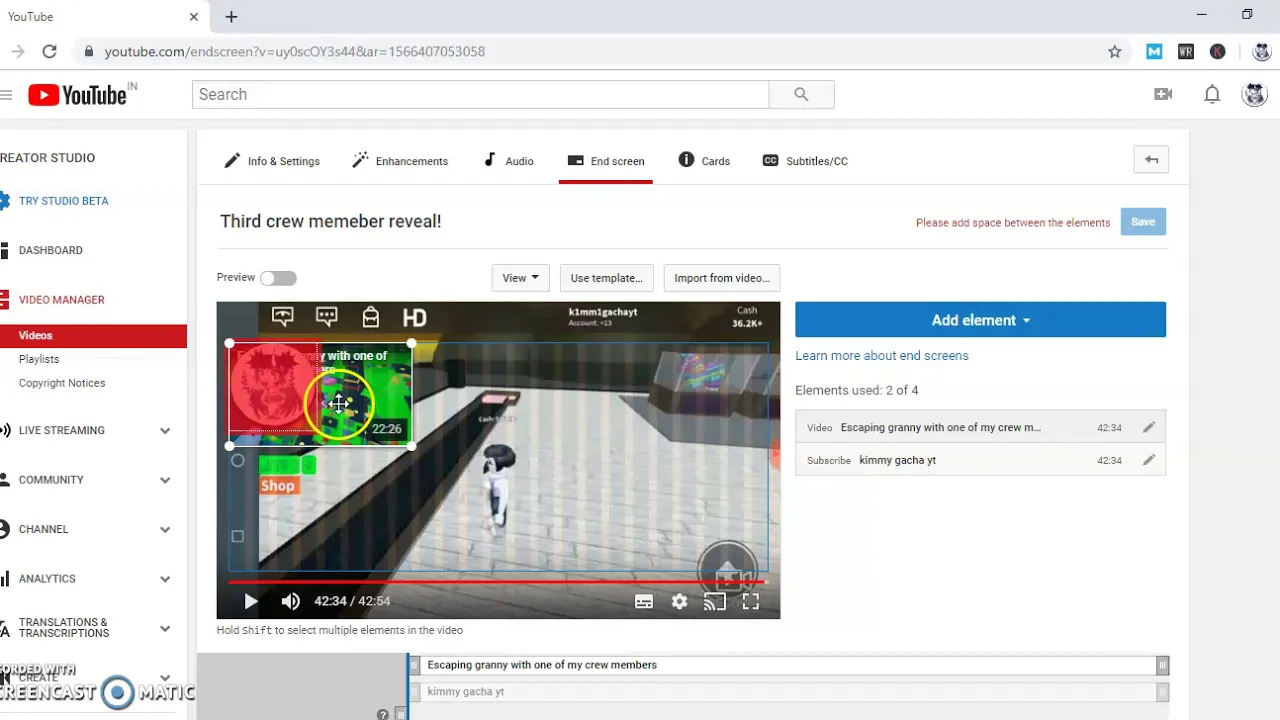The image size is (1280, 720).
Task: Expand the Analytics section
Action: click(x=165, y=579)
